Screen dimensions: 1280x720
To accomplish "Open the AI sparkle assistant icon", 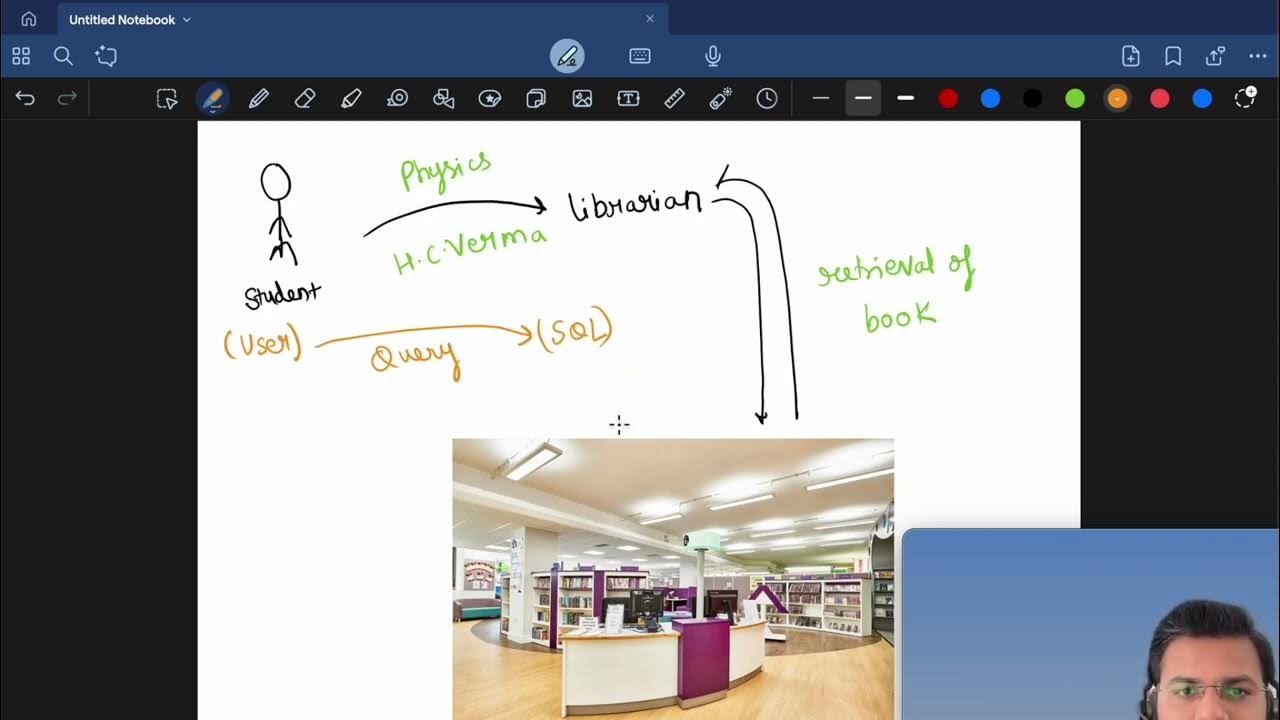I will [x=106, y=56].
